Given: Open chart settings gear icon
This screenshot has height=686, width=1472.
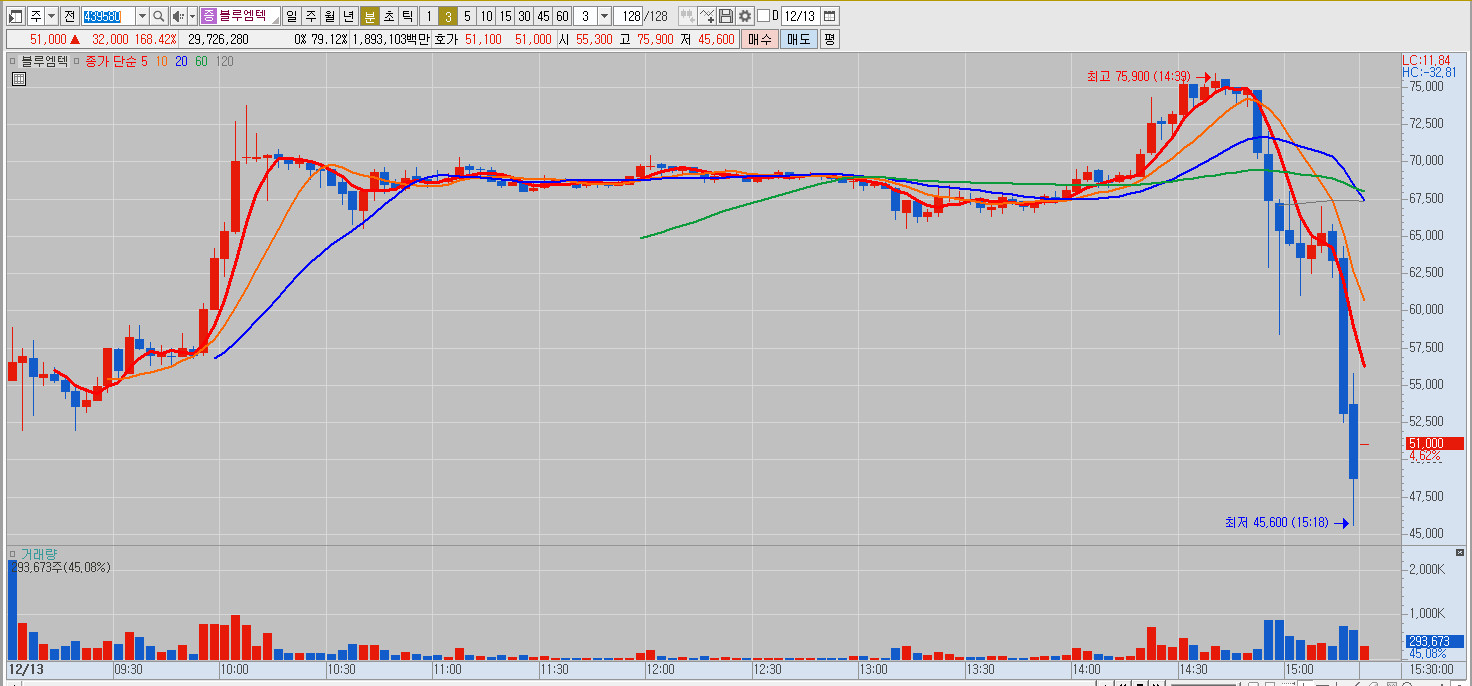Looking at the screenshot, I should (745, 16).
